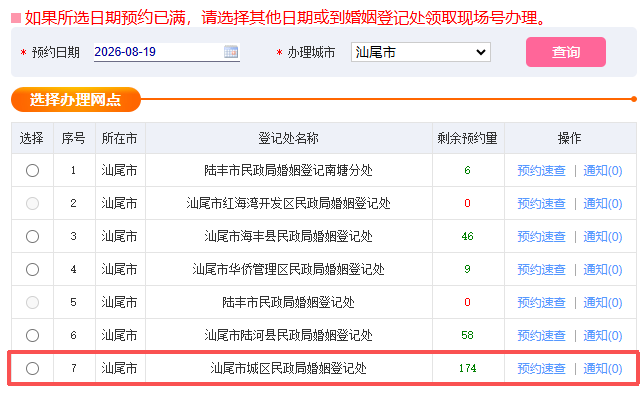Click the 办理城市 field label
The image size is (643, 393).
(x=311, y=53)
